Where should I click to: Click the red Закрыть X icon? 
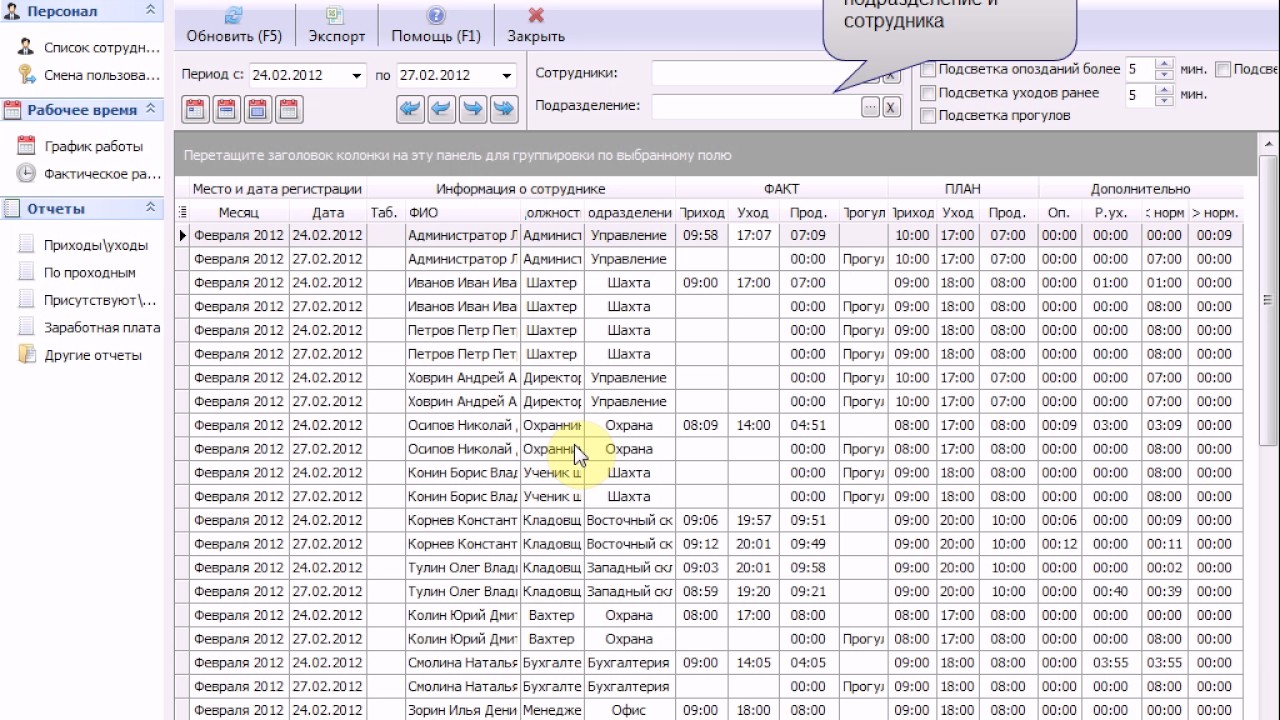coord(536,16)
